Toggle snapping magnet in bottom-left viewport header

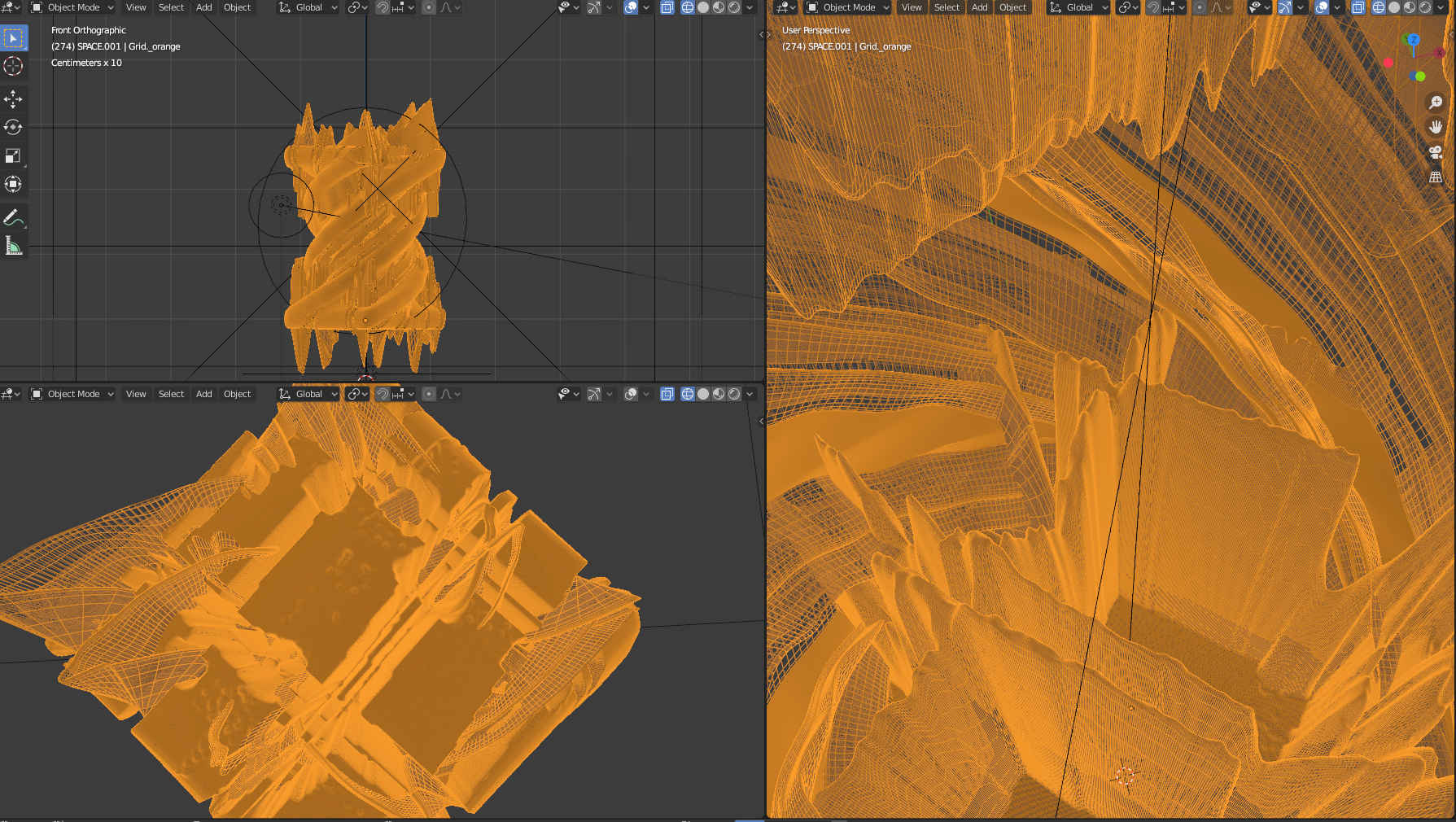(x=383, y=394)
